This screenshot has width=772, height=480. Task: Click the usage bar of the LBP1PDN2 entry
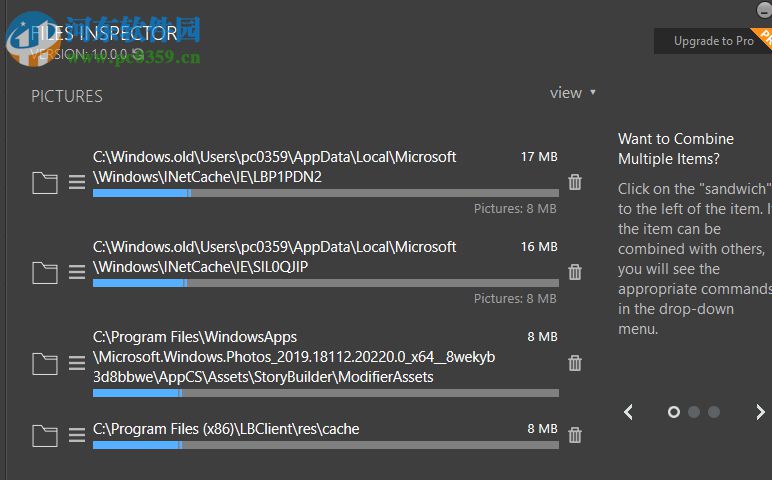tap(325, 193)
